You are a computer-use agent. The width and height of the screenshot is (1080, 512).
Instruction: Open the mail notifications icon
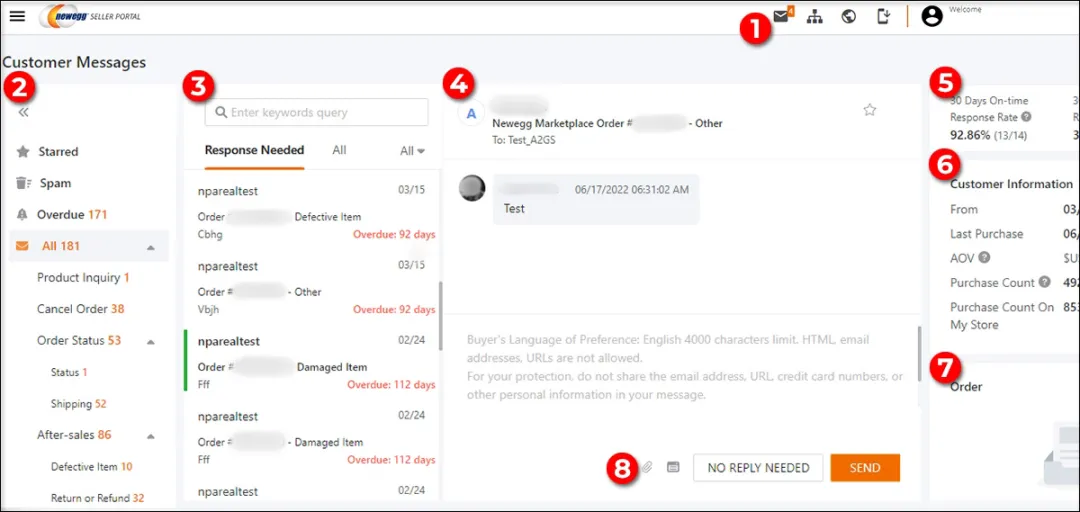tap(781, 16)
